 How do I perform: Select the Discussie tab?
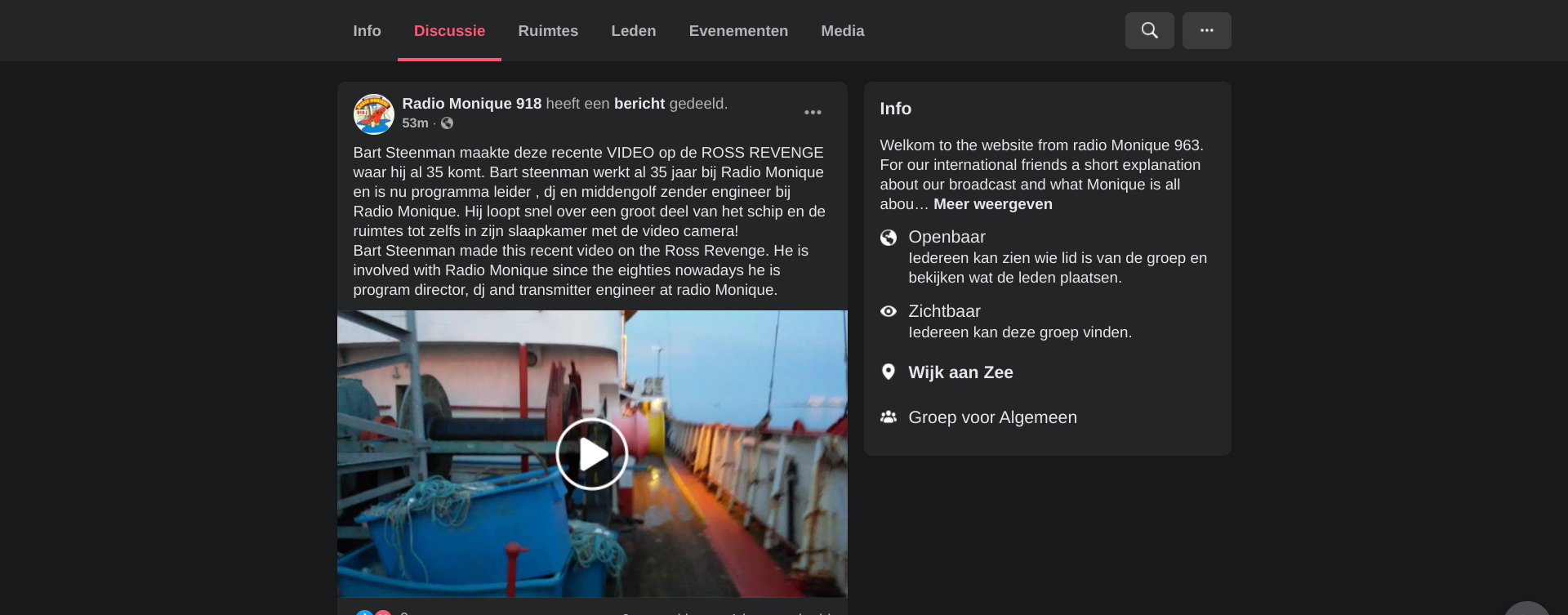[449, 31]
